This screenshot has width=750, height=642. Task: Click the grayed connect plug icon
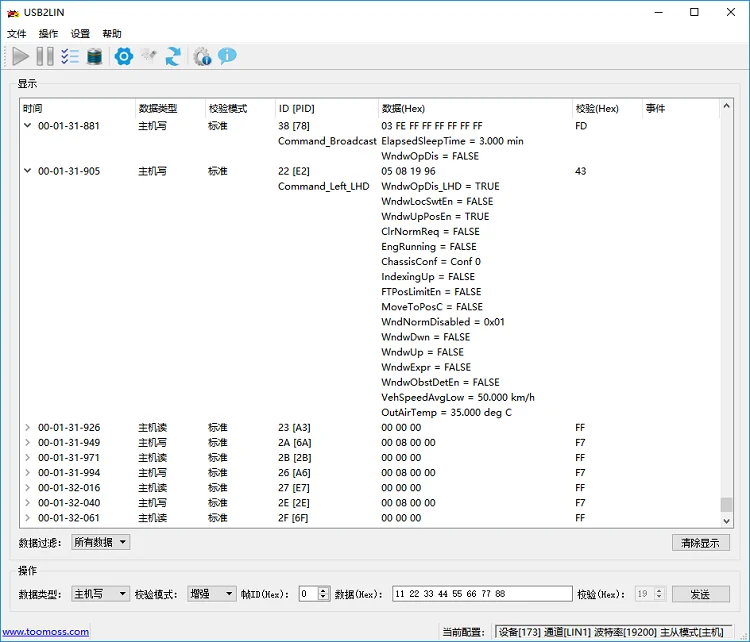(149, 56)
